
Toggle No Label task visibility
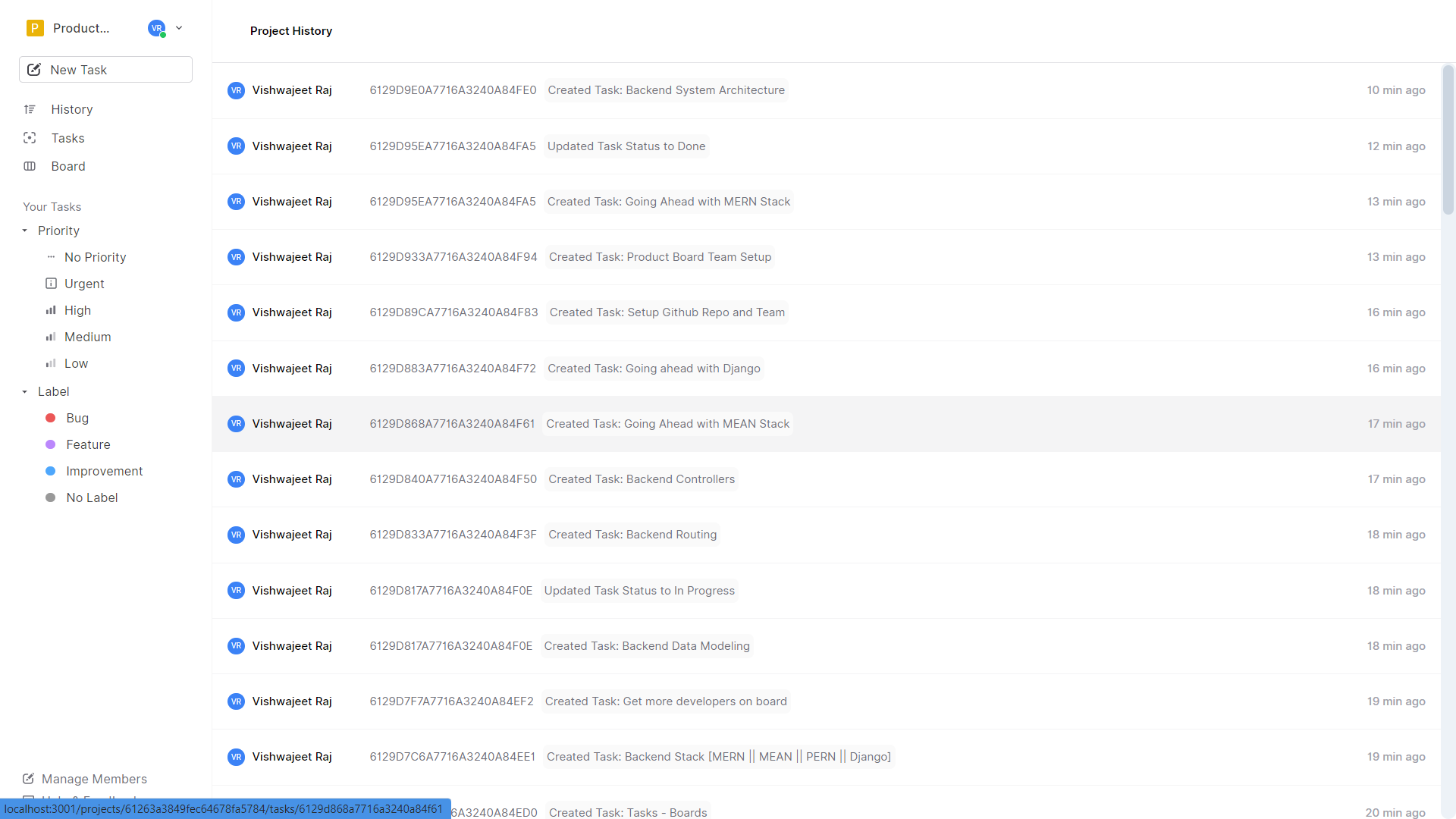(x=91, y=497)
